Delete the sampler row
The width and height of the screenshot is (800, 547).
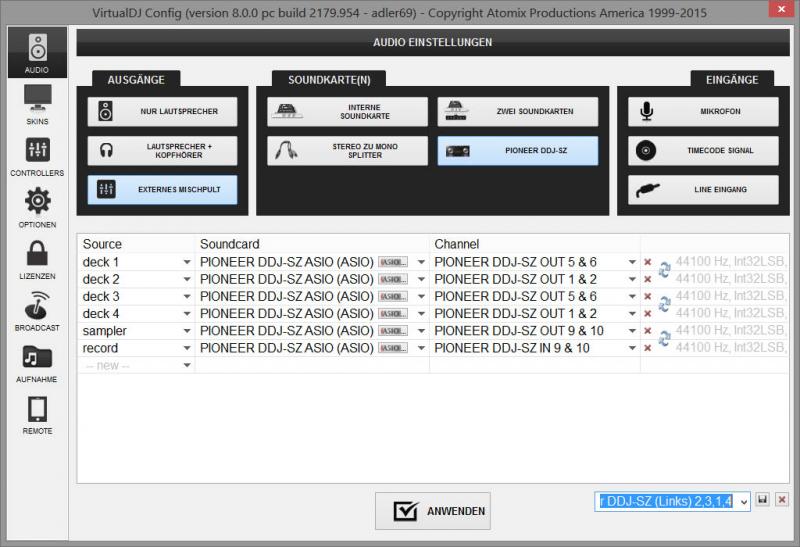click(x=647, y=331)
